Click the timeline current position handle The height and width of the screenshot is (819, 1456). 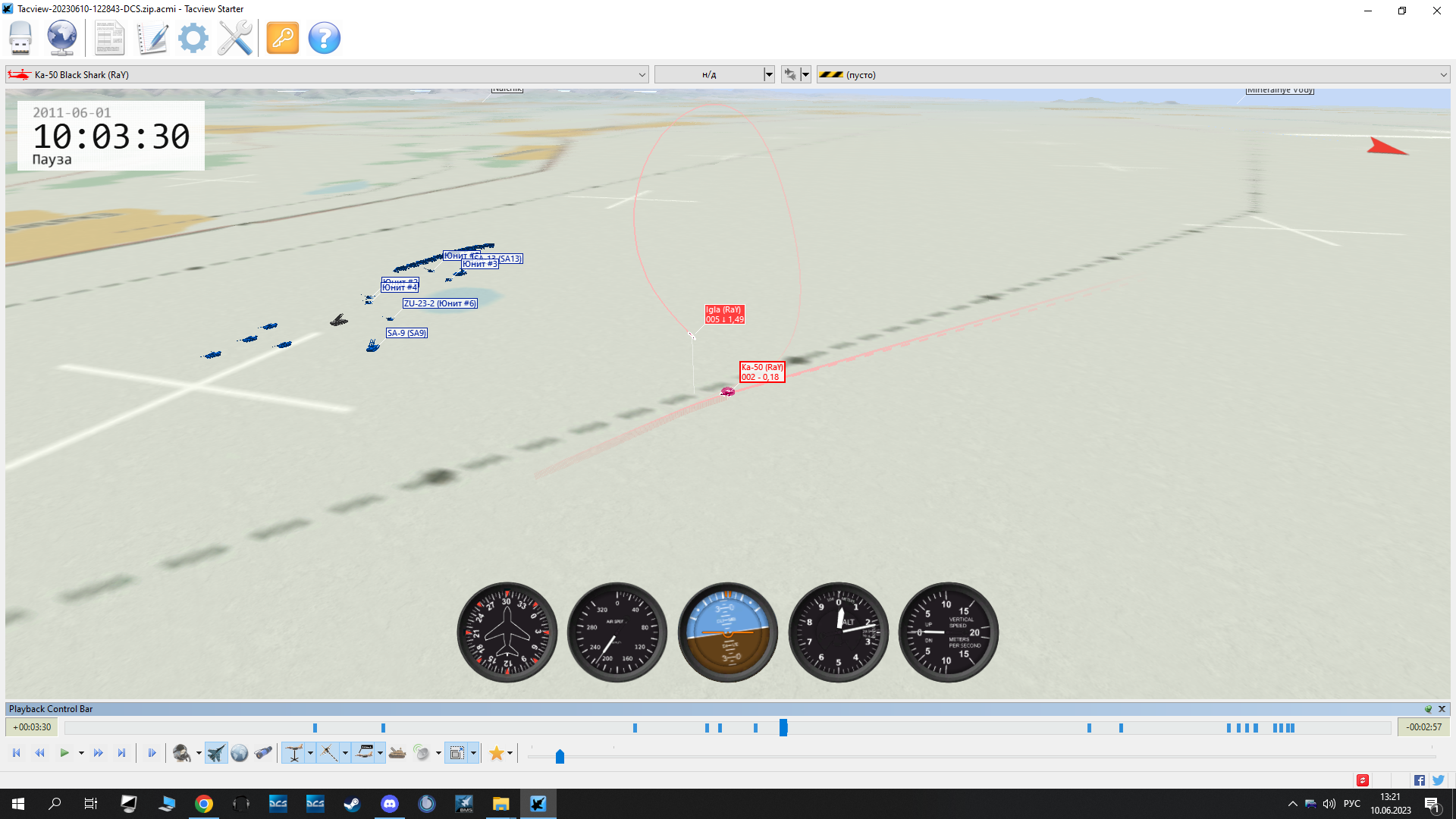[x=783, y=727]
